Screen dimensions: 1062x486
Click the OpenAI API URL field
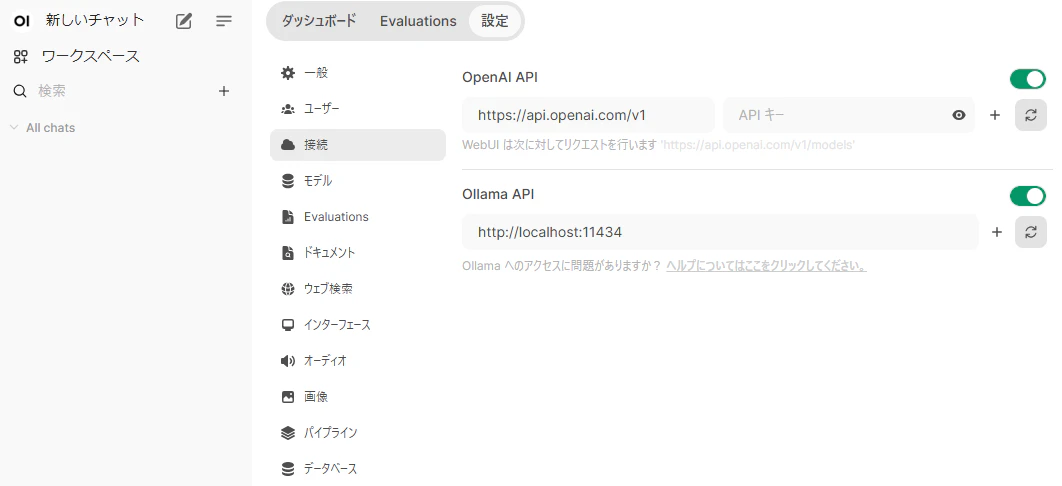588,115
